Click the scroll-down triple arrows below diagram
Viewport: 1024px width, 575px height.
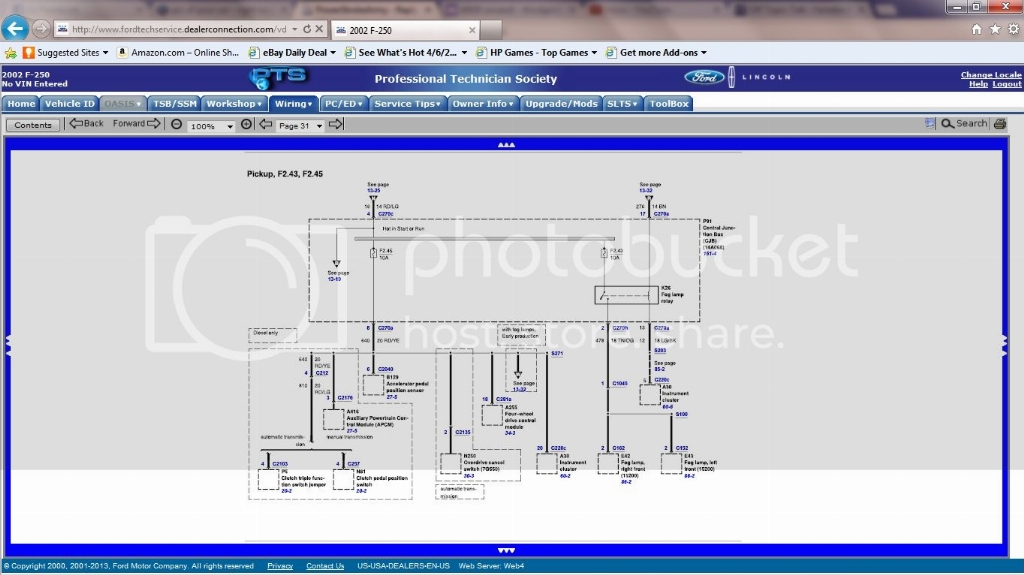point(506,551)
